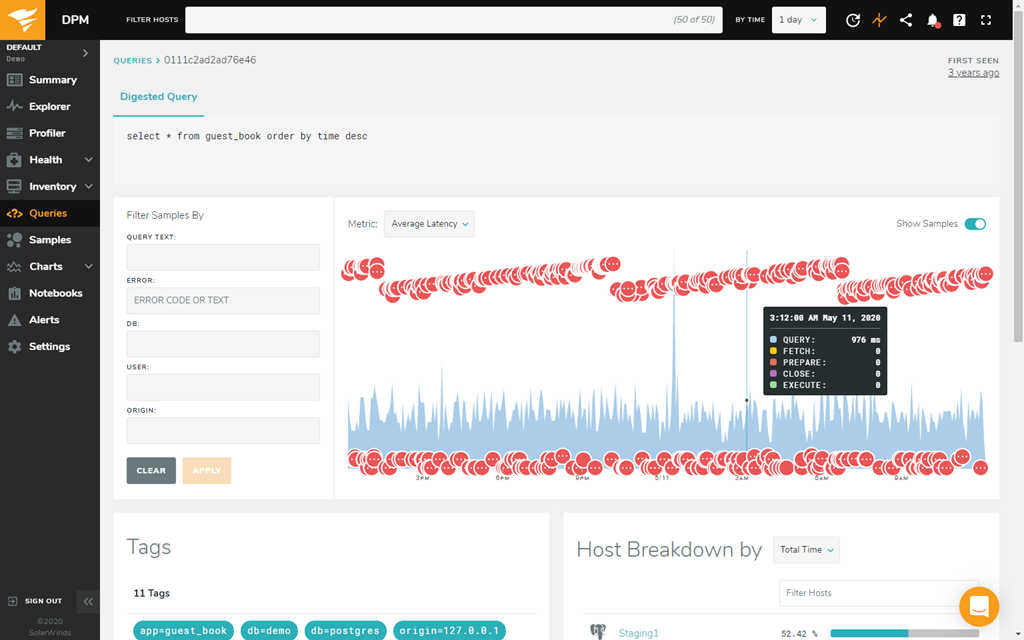Toggle the Show Samples switch
The image size is (1024, 640).
[x=974, y=224]
